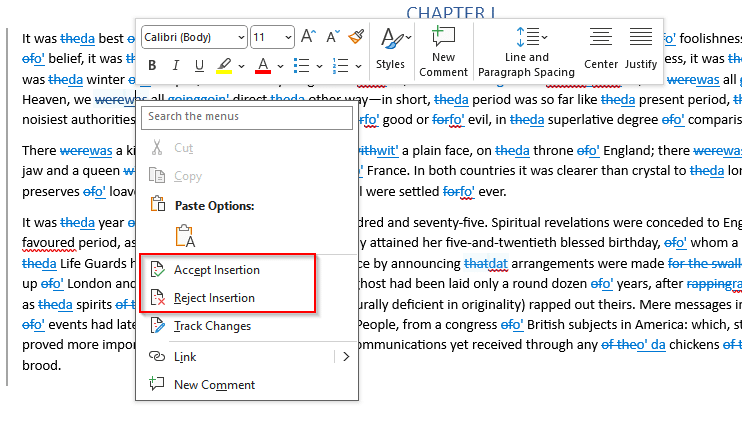
Task: Center the paragraph text
Action: (x=601, y=49)
